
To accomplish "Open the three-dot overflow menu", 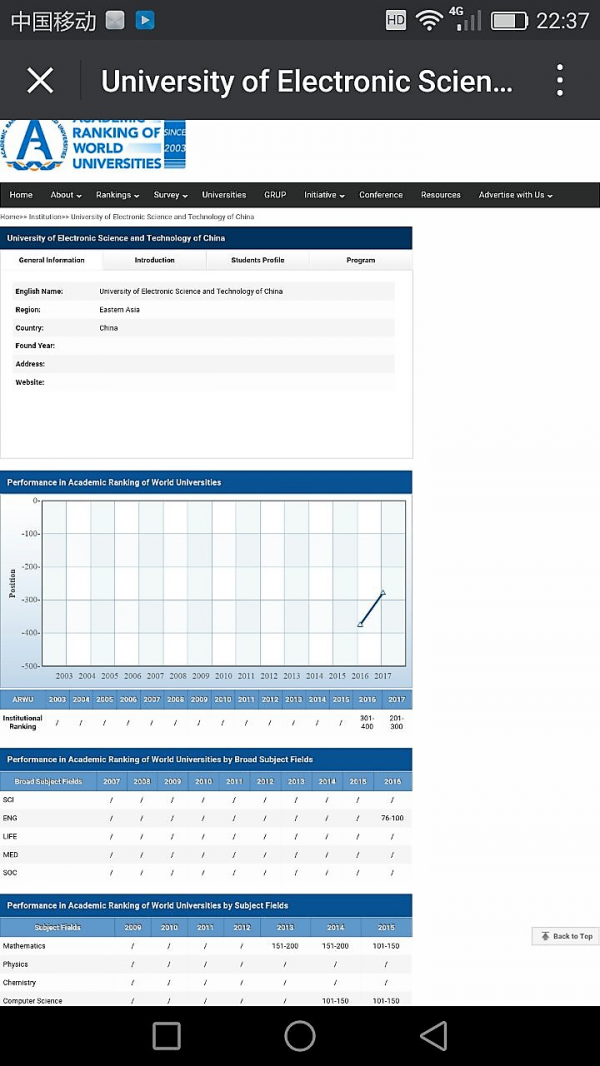I will click(x=560, y=81).
